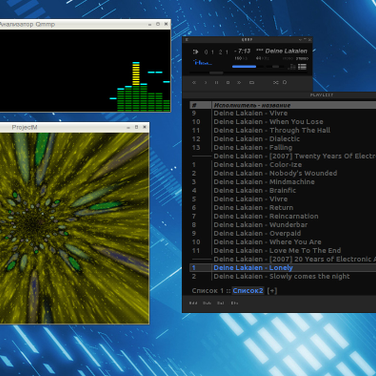Select Deine Lakaien - Falling
376x376 pixels.
[283, 148]
